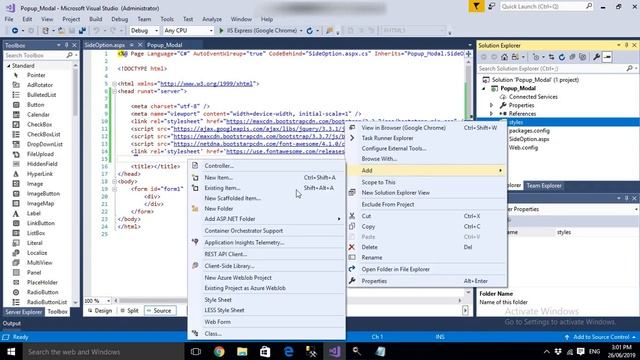
Task: Open the w3.org xhtml link in code
Action: (207, 84)
